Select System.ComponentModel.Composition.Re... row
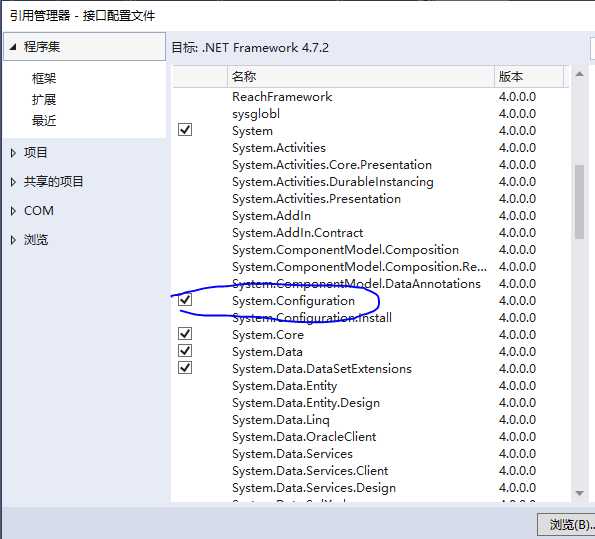This screenshot has width=595, height=539. 371,267
